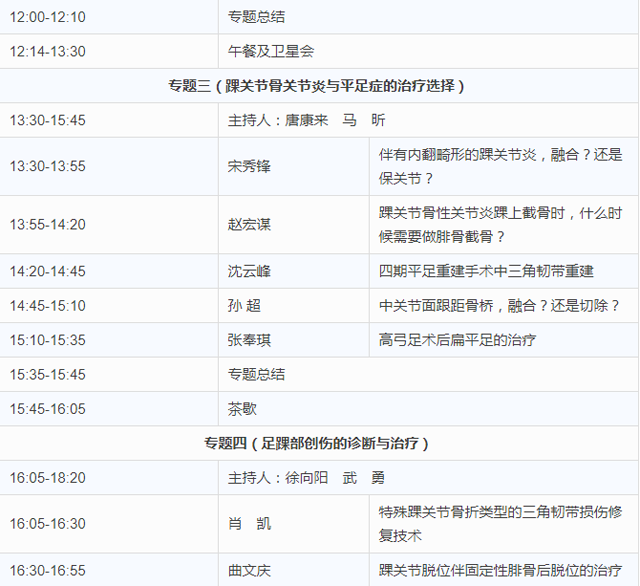Click the topic about 踝上截骨 and 腓骨截骨
Image resolution: width=640 pixels, height=586 pixels.
[500, 225]
